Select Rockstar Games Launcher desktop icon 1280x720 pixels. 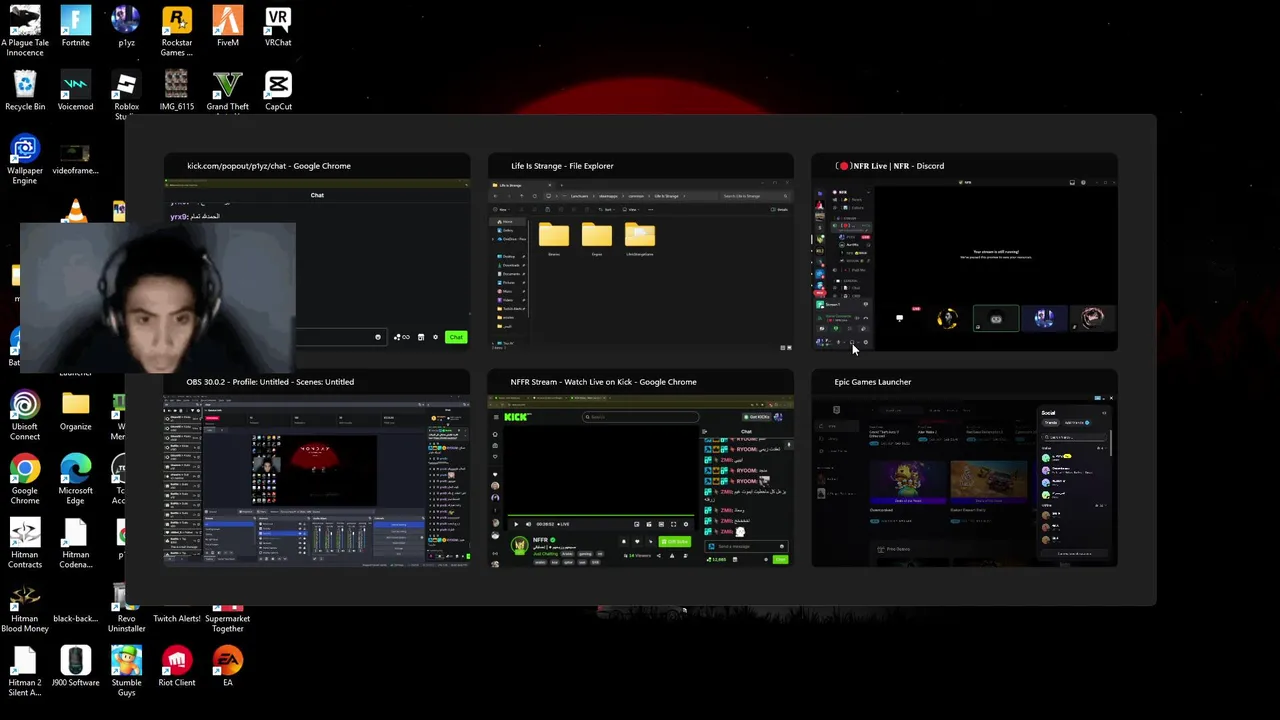tap(177, 31)
